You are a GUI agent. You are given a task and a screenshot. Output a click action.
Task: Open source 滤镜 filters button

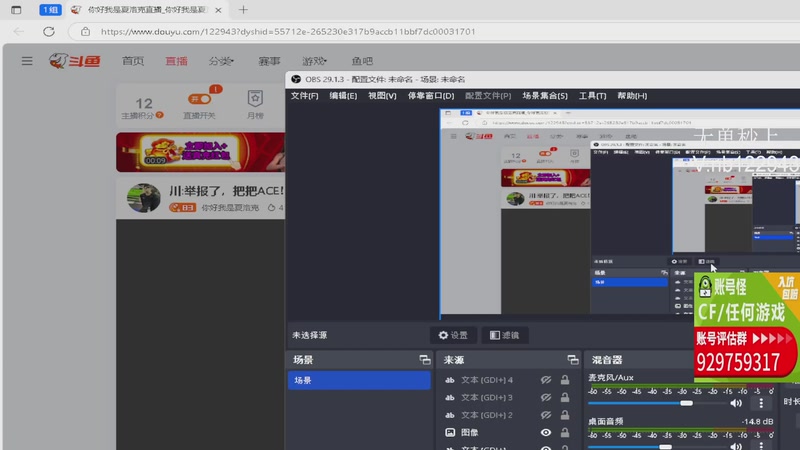[x=505, y=335]
